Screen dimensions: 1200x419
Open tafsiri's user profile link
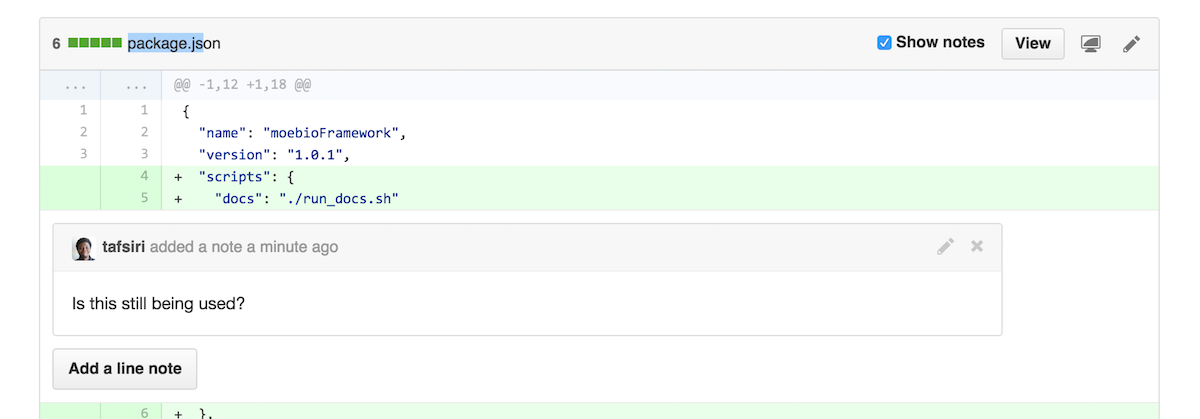tap(124, 247)
